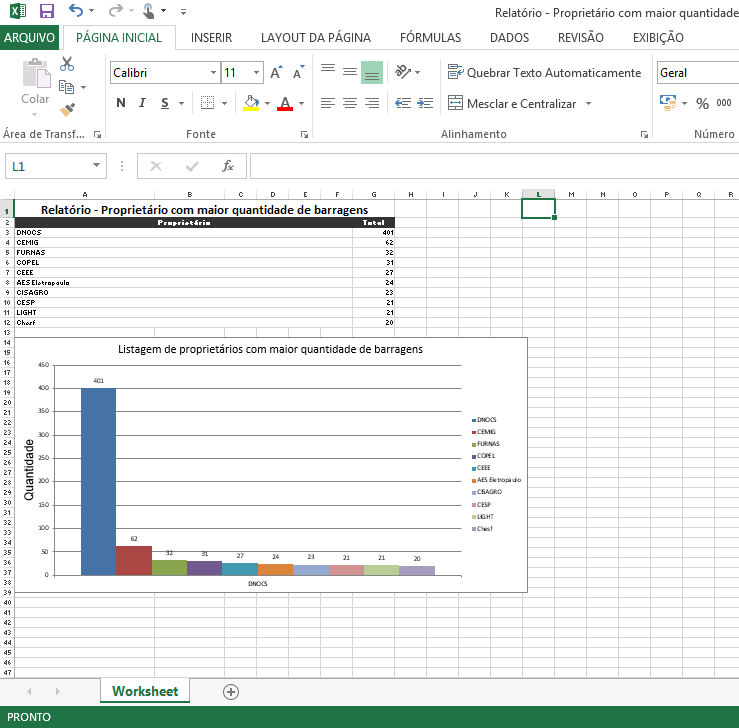Viewport: 739px width, 728px height.
Task: Click the Format Painter brush icon
Action: coord(67,109)
